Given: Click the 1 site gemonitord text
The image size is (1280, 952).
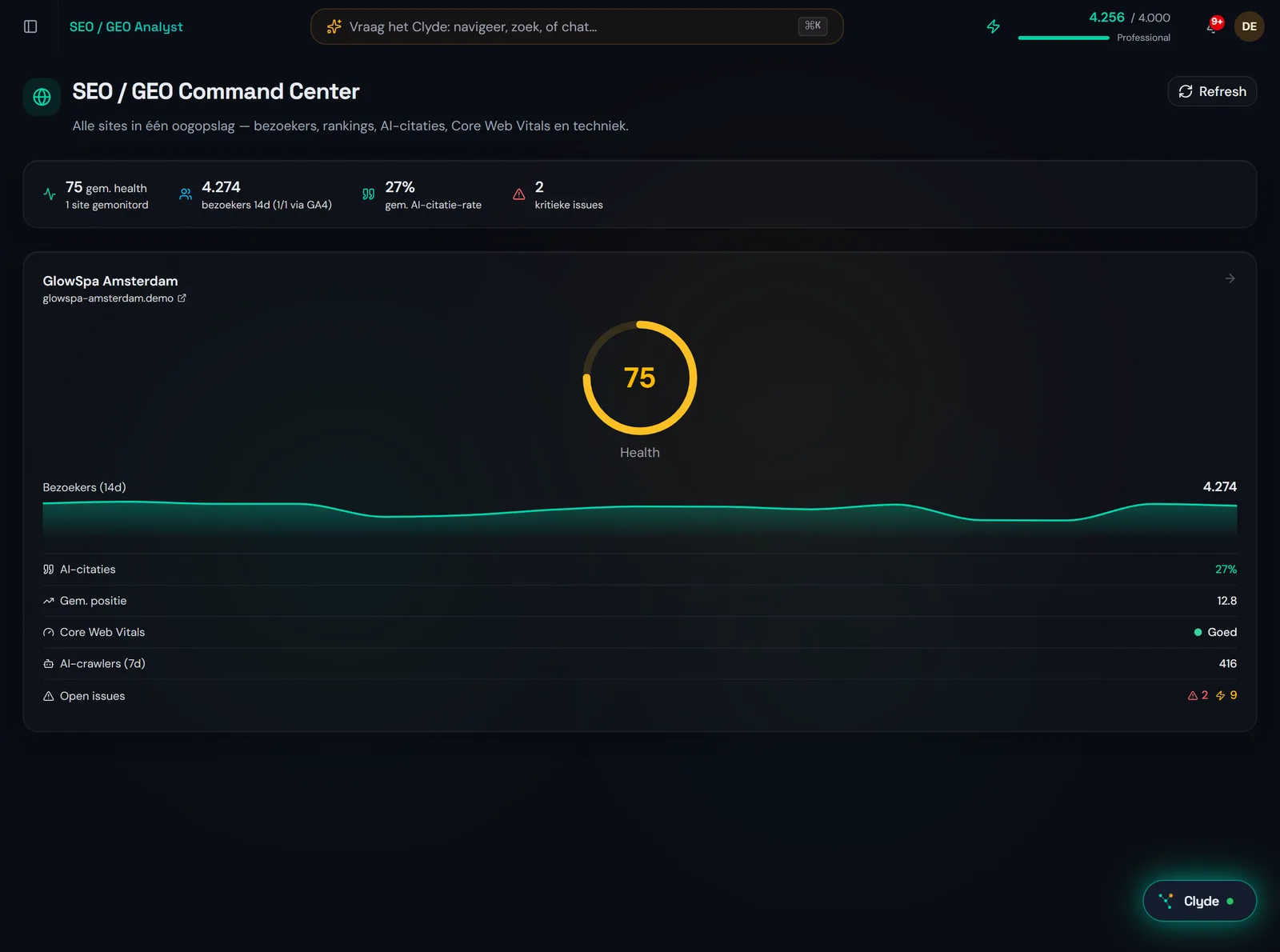Looking at the screenshot, I should [x=106, y=205].
